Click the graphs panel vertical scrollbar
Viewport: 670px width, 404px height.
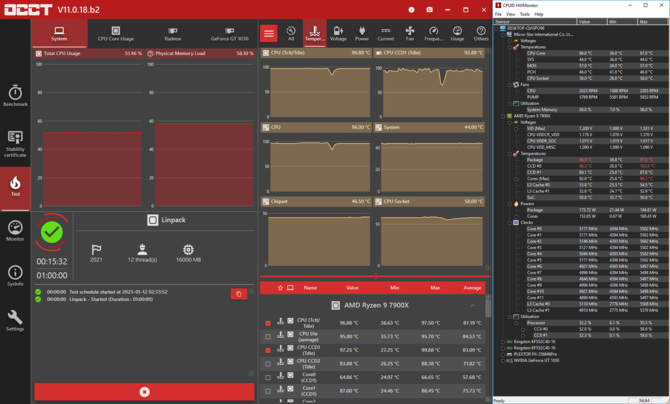(488, 159)
